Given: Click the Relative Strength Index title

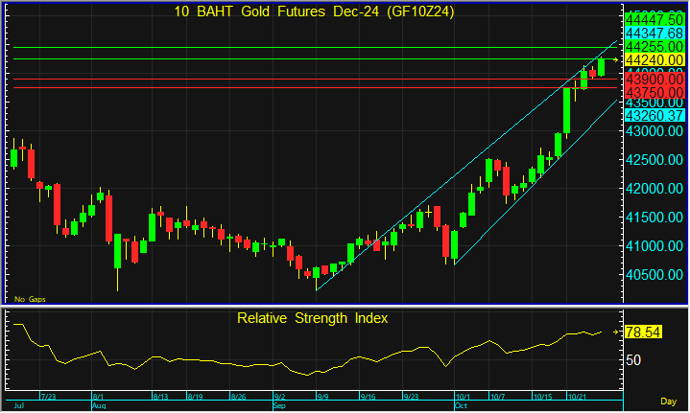Looking at the screenshot, I should [312, 318].
